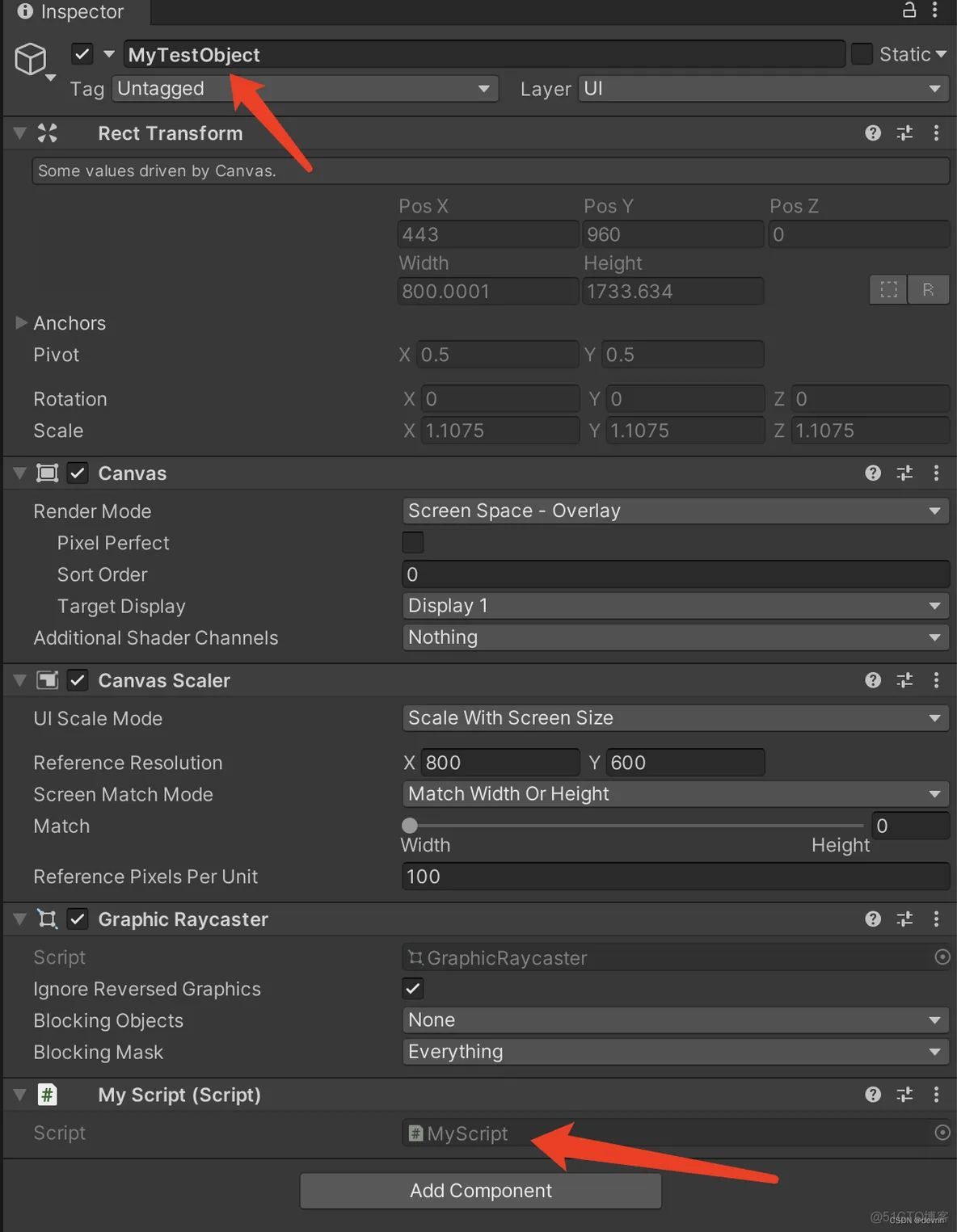Click the My Script C# icon
The height and width of the screenshot is (1232, 957).
(x=48, y=1095)
